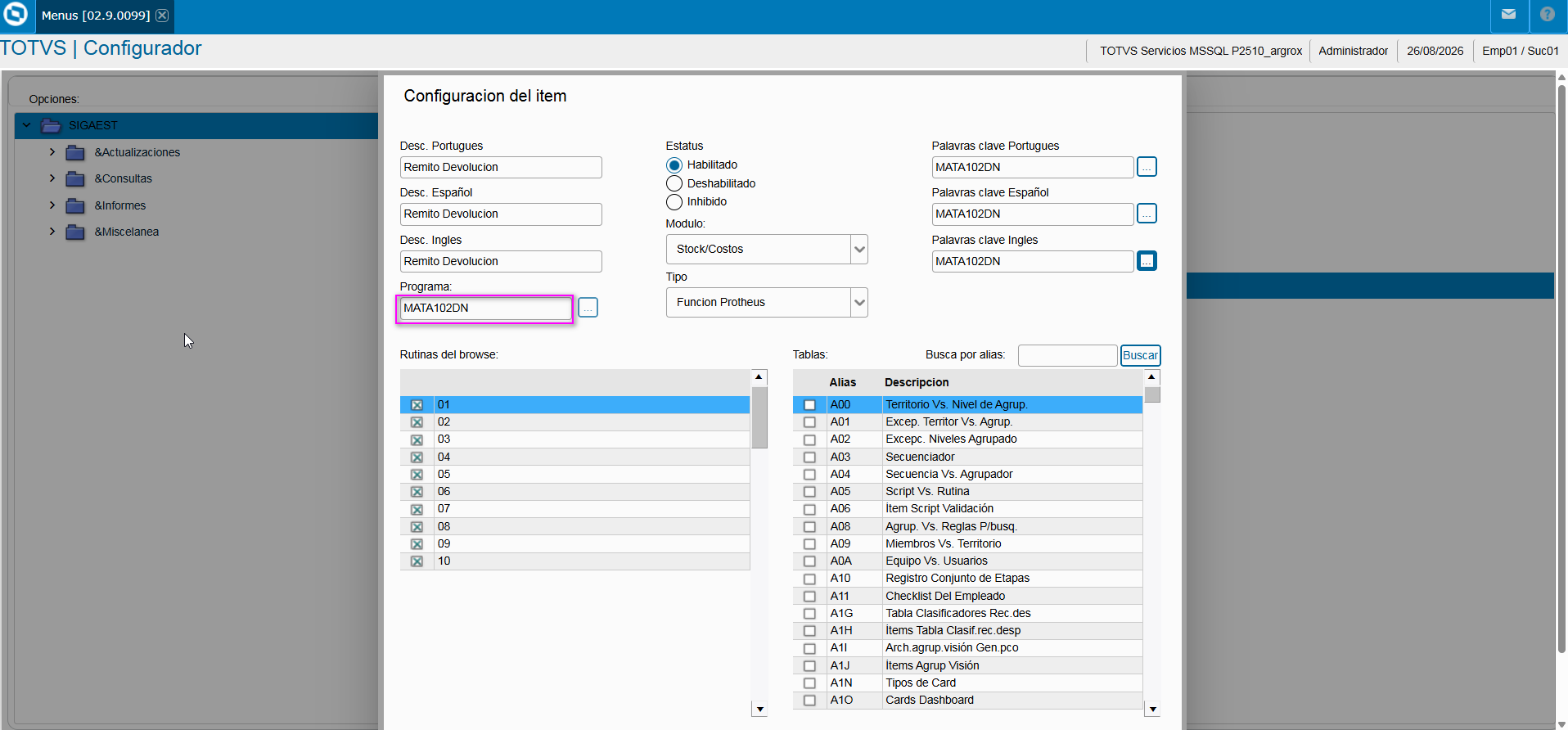Toggle browse routine 01 checkbox

[417, 405]
